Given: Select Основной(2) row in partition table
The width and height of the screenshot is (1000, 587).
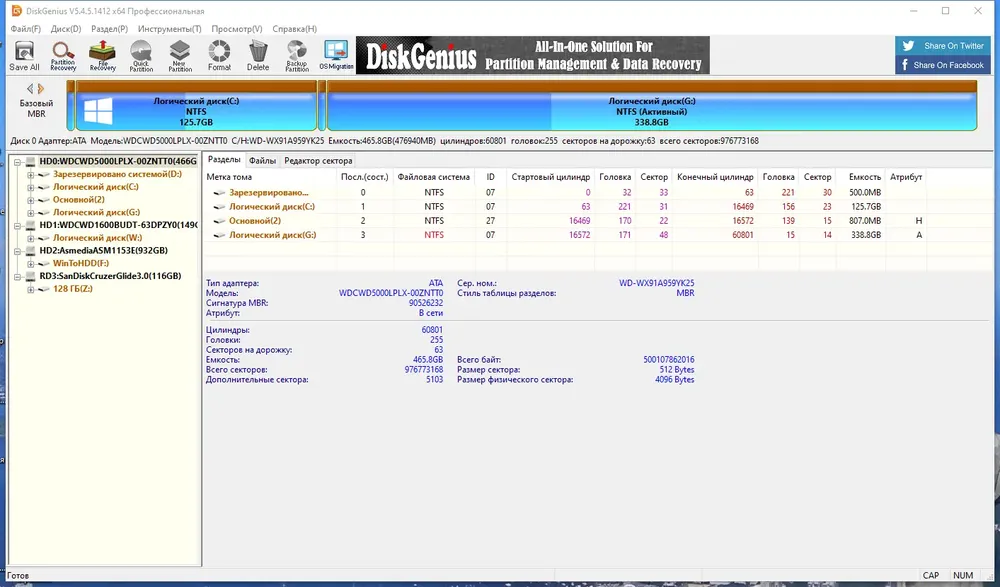Looking at the screenshot, I should point(566,221).
